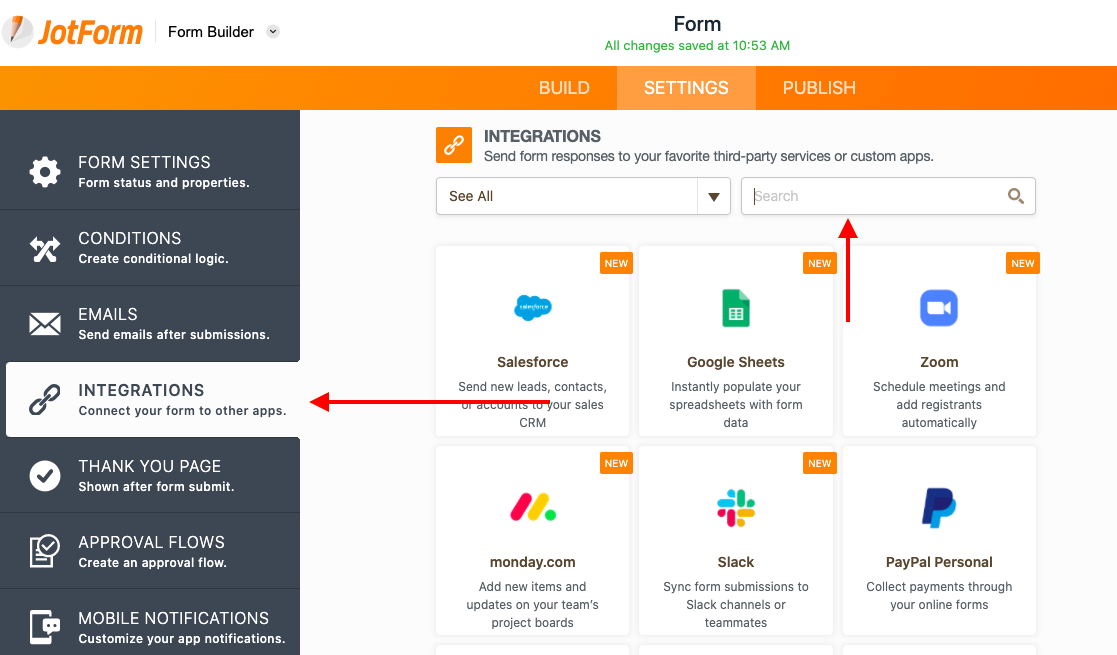Click the search magnifier icon

tap(1015, 196)
